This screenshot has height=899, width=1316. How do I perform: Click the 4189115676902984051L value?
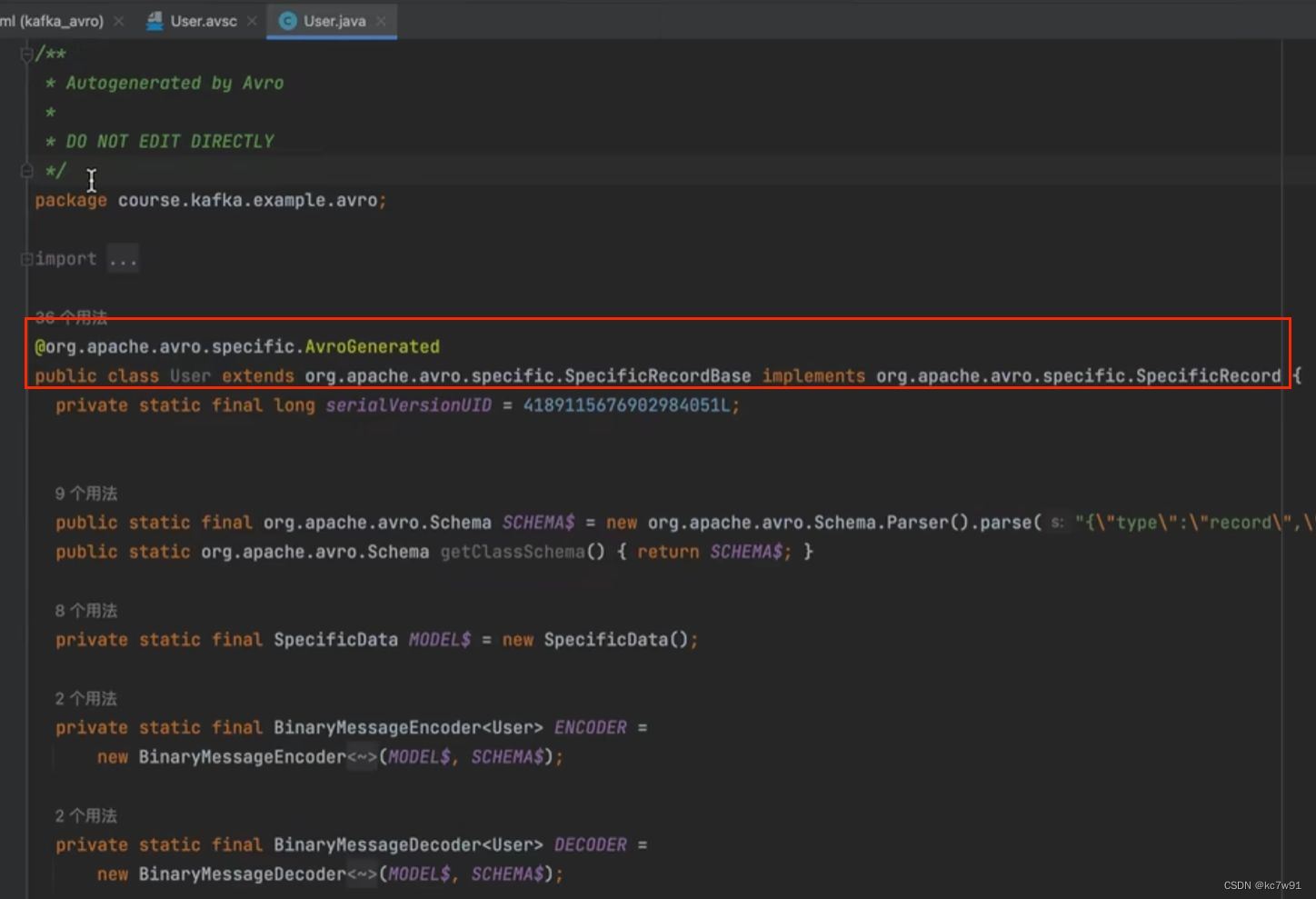[x=627, y=405]
